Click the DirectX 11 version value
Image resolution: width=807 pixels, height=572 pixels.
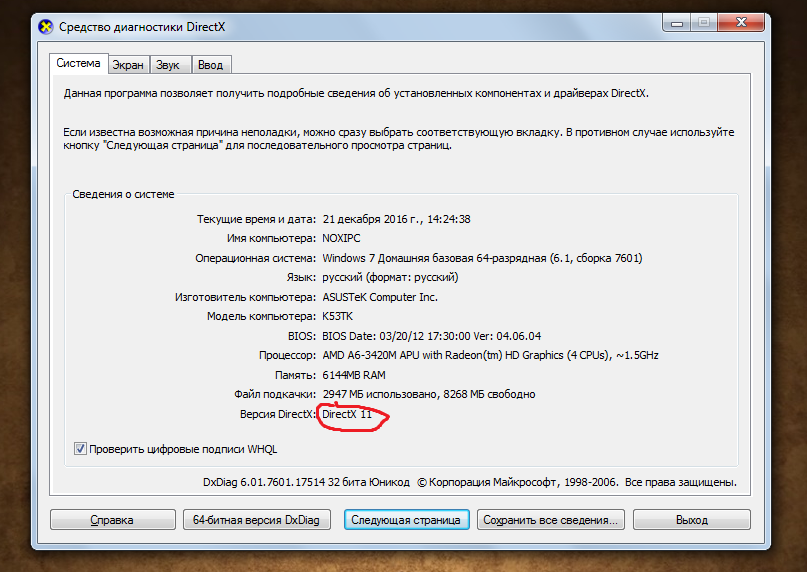click(347, 414)
